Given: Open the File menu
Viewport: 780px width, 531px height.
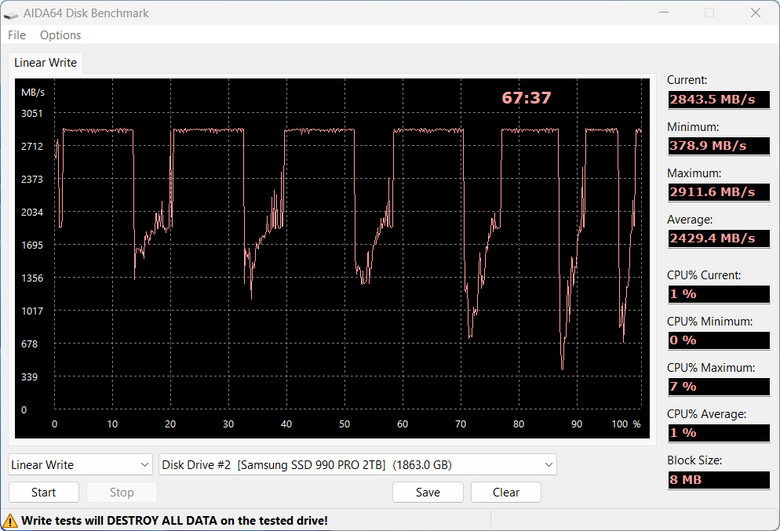Looking at the screenshot, I should 16,35.
